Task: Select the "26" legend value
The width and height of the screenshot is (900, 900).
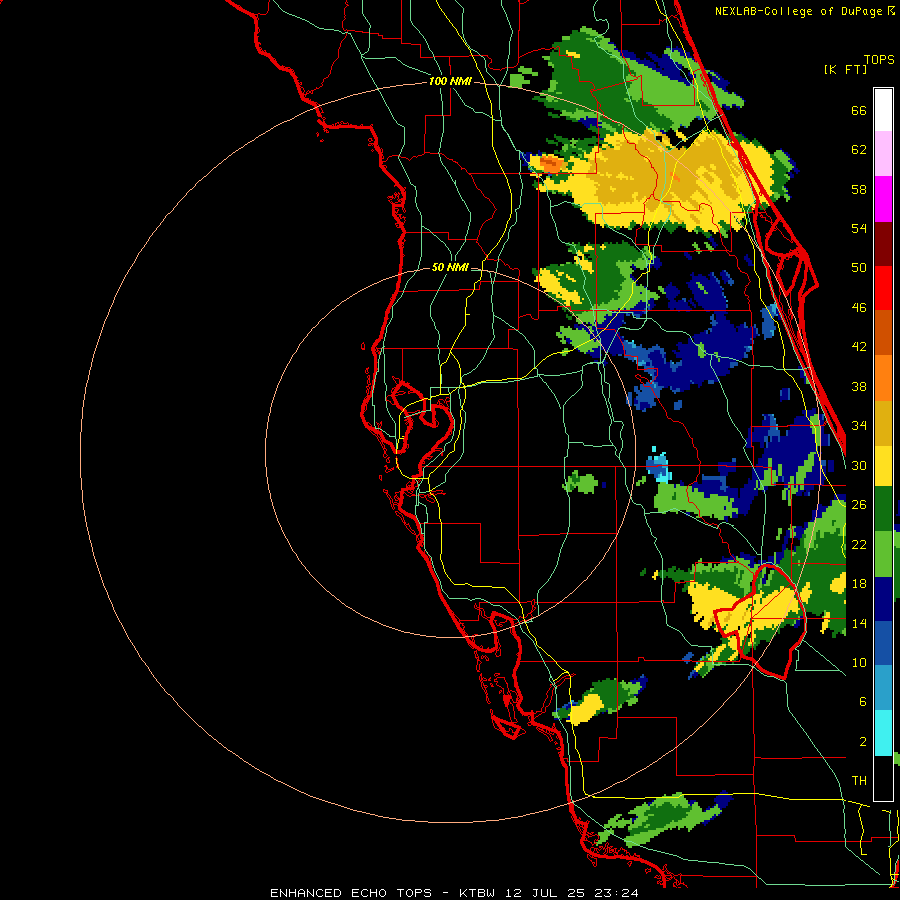Action: click(859, 505)
